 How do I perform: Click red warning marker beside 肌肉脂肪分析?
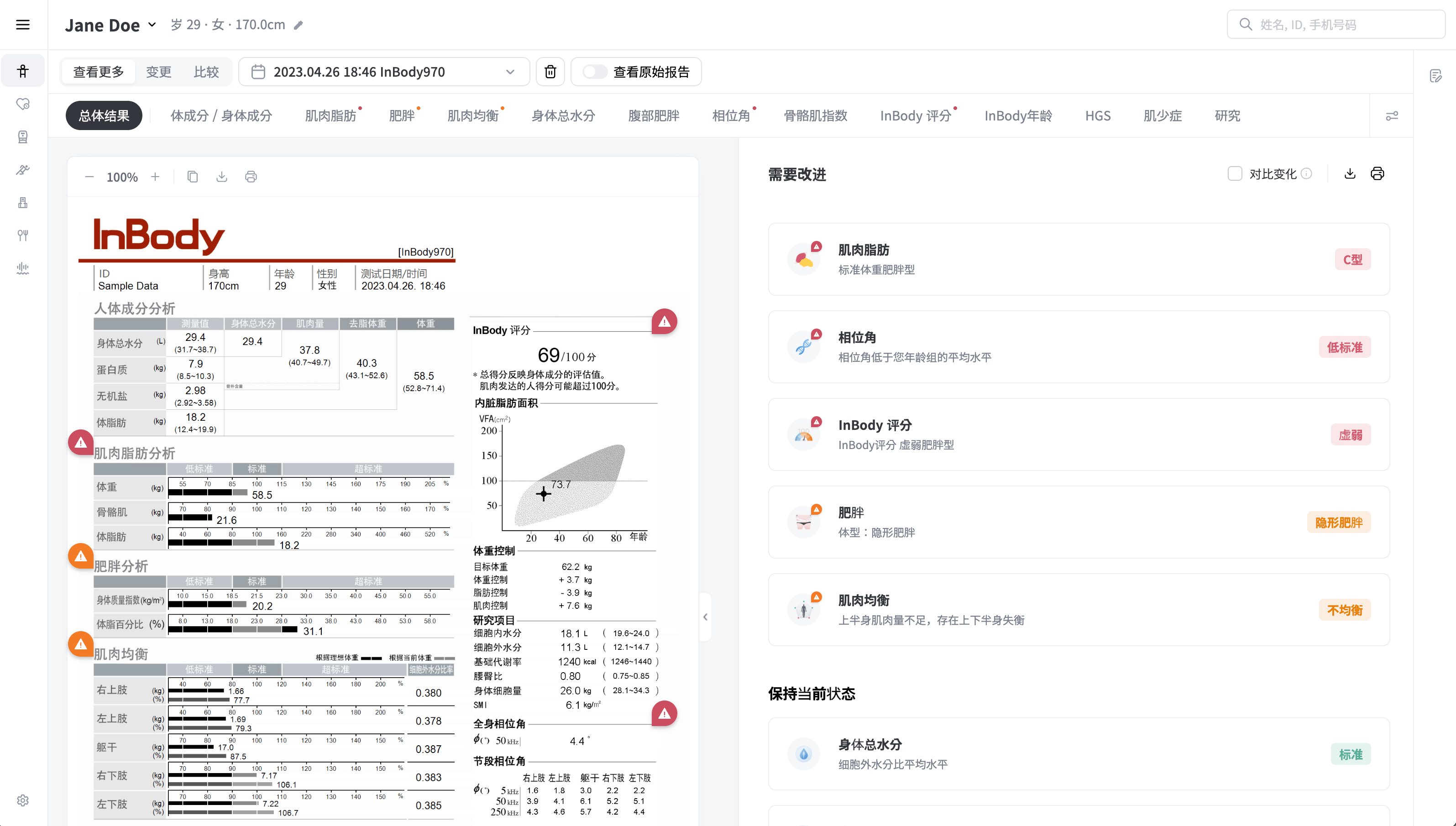tap(81, 443)
